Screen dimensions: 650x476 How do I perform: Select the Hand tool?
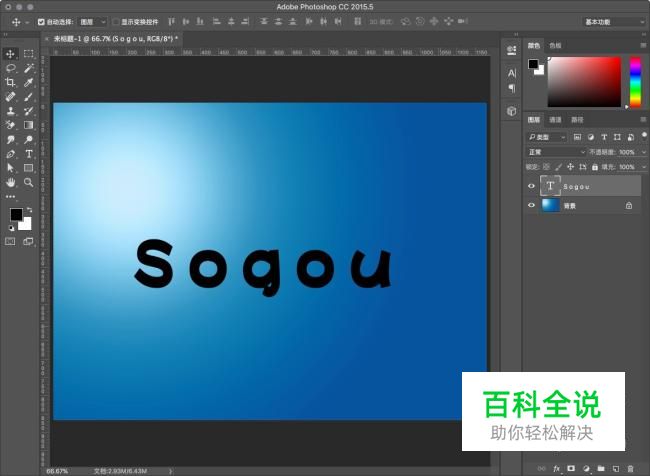(10, 182)
